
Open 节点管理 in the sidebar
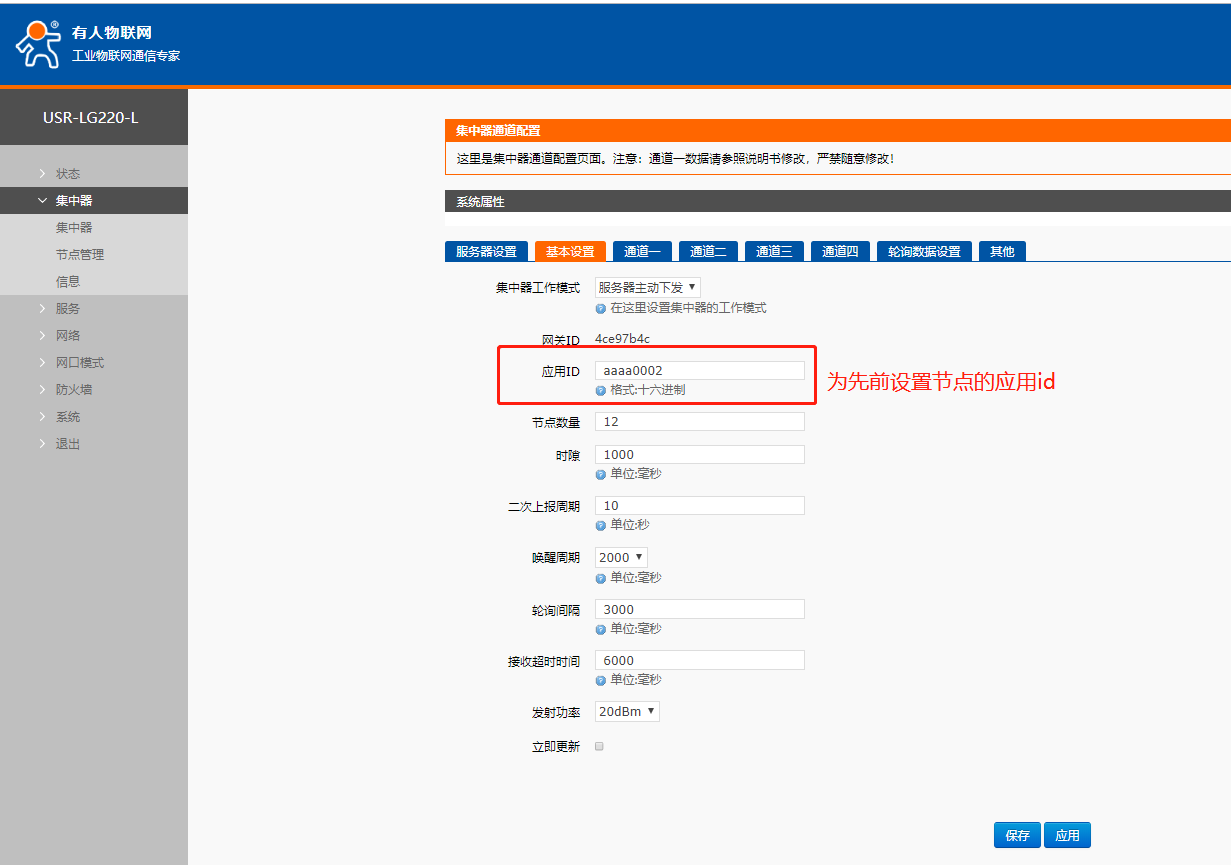[x=79, y=255]
